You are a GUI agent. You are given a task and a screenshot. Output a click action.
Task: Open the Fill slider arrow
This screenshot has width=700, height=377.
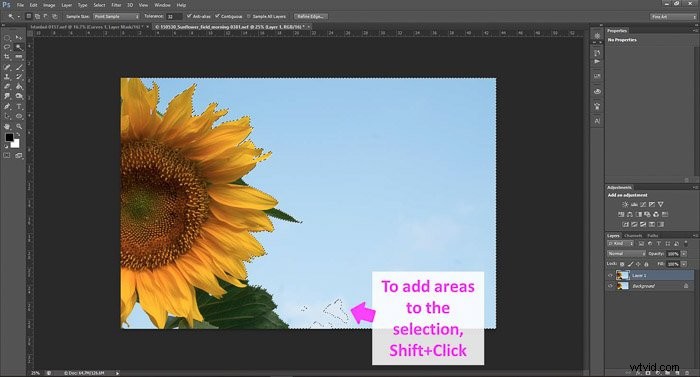[684, 264]
